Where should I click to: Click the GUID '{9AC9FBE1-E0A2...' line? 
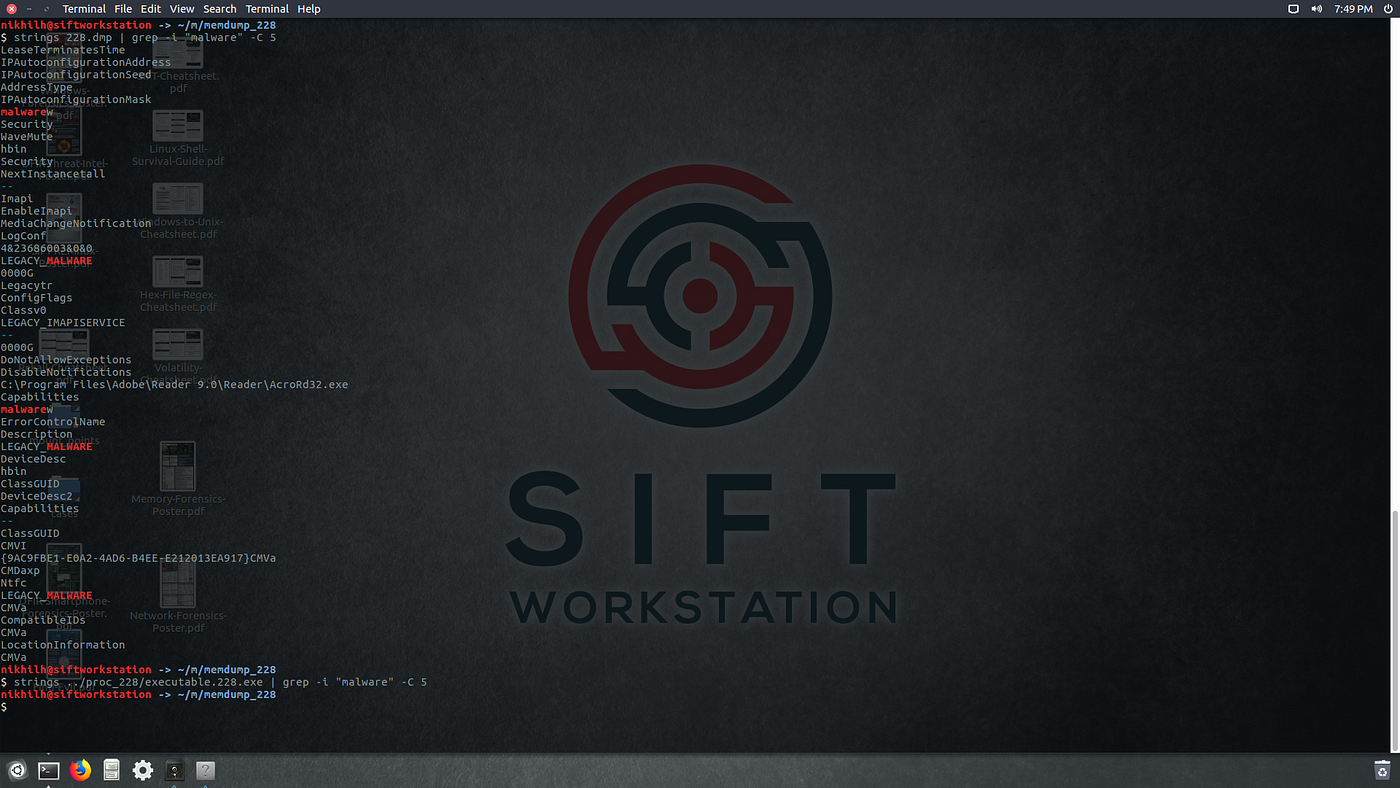(x=138, y=557)
